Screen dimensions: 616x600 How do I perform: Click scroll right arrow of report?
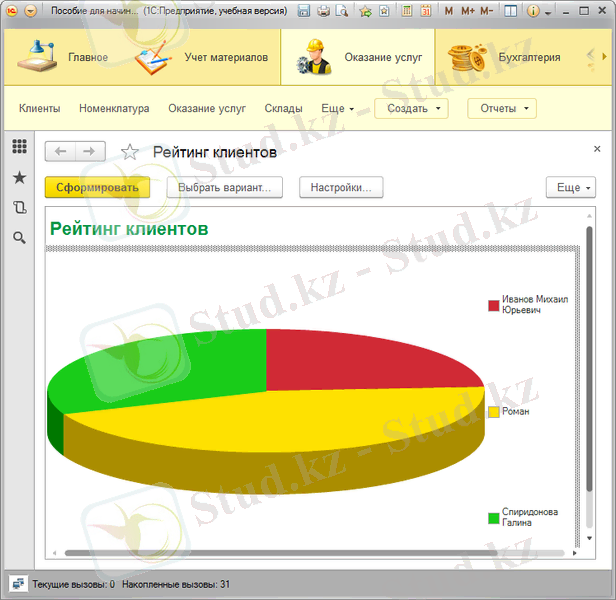click(575, 553)
